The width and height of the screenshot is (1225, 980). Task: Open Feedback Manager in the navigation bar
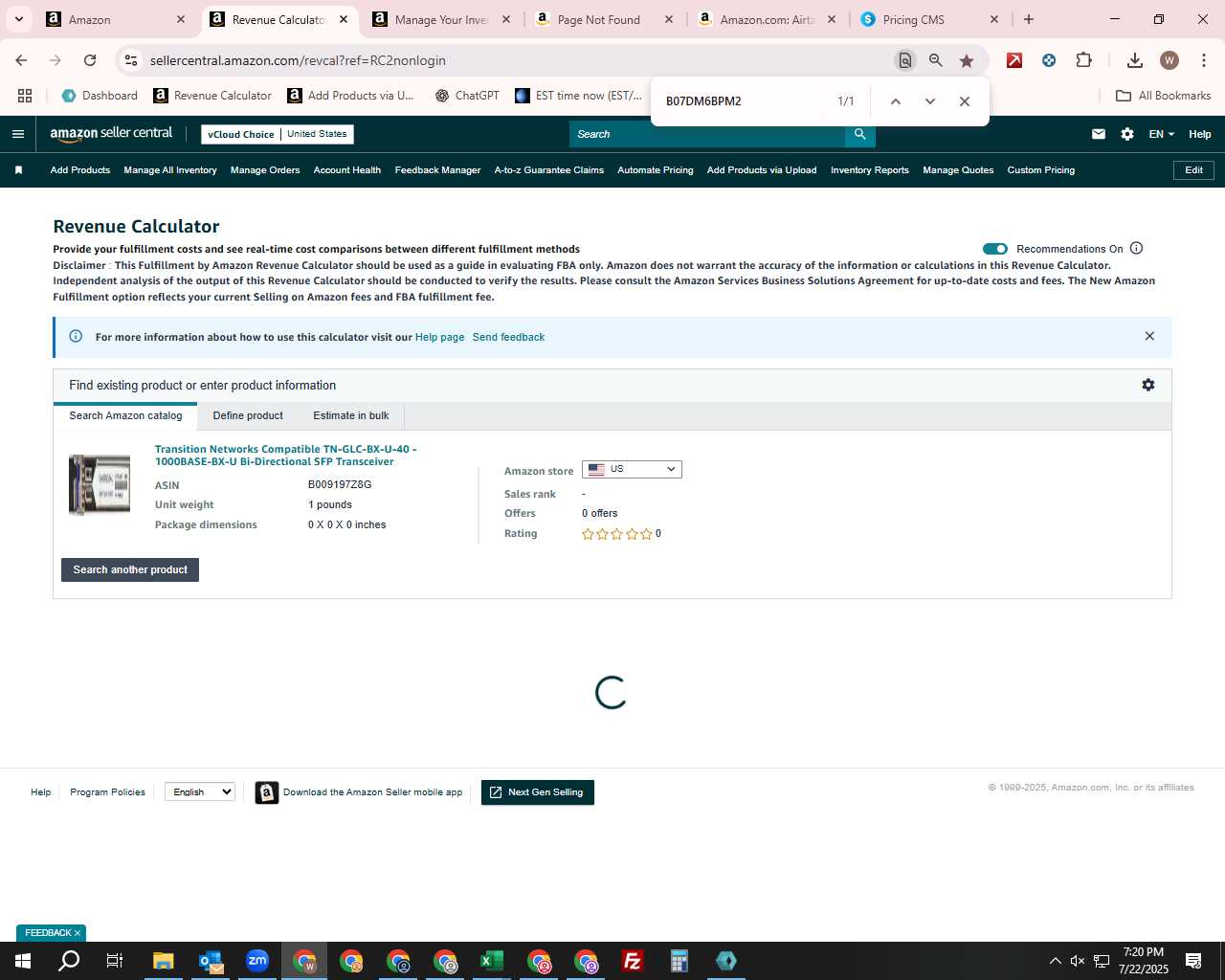[437, 170]
